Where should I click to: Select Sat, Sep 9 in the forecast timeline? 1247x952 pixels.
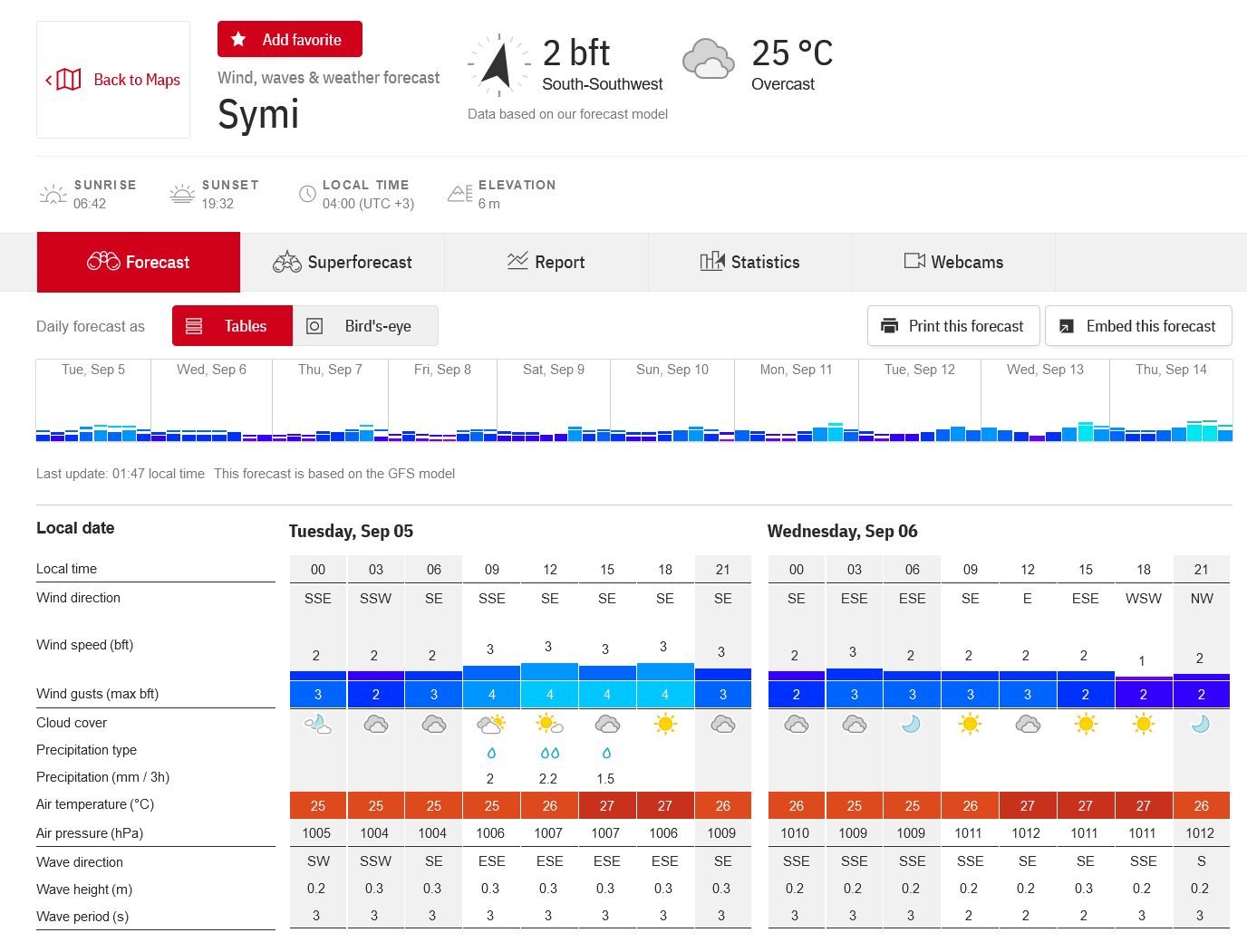[554, 399]
